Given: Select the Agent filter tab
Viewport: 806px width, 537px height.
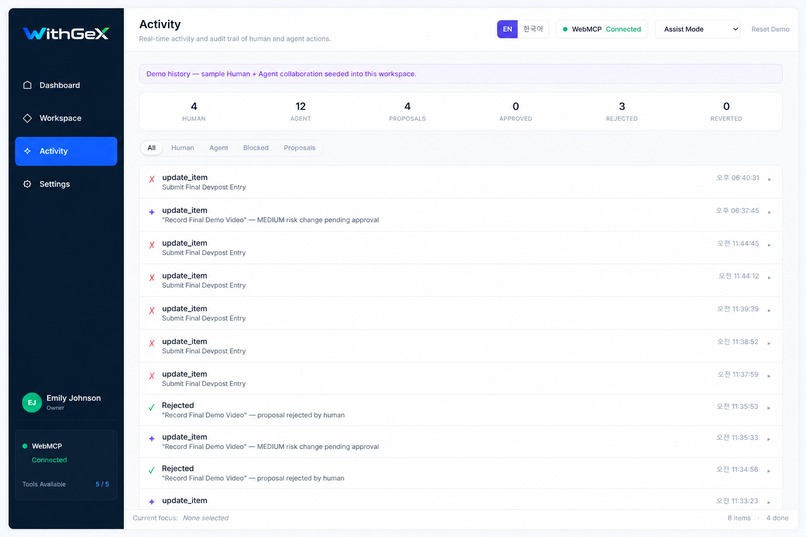Looking at the screenshot, I should pyautogui.click(x=218, y=148).
